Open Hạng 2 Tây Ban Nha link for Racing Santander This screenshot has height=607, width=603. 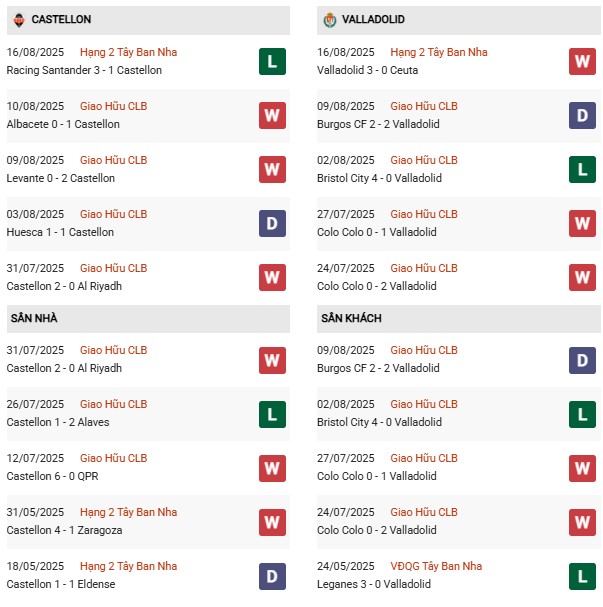[x=128, y=52]
